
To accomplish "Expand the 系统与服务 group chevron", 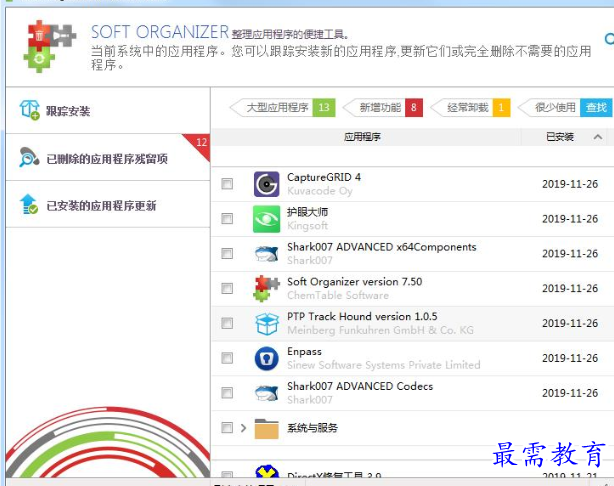I will click(x=244, y=428).
